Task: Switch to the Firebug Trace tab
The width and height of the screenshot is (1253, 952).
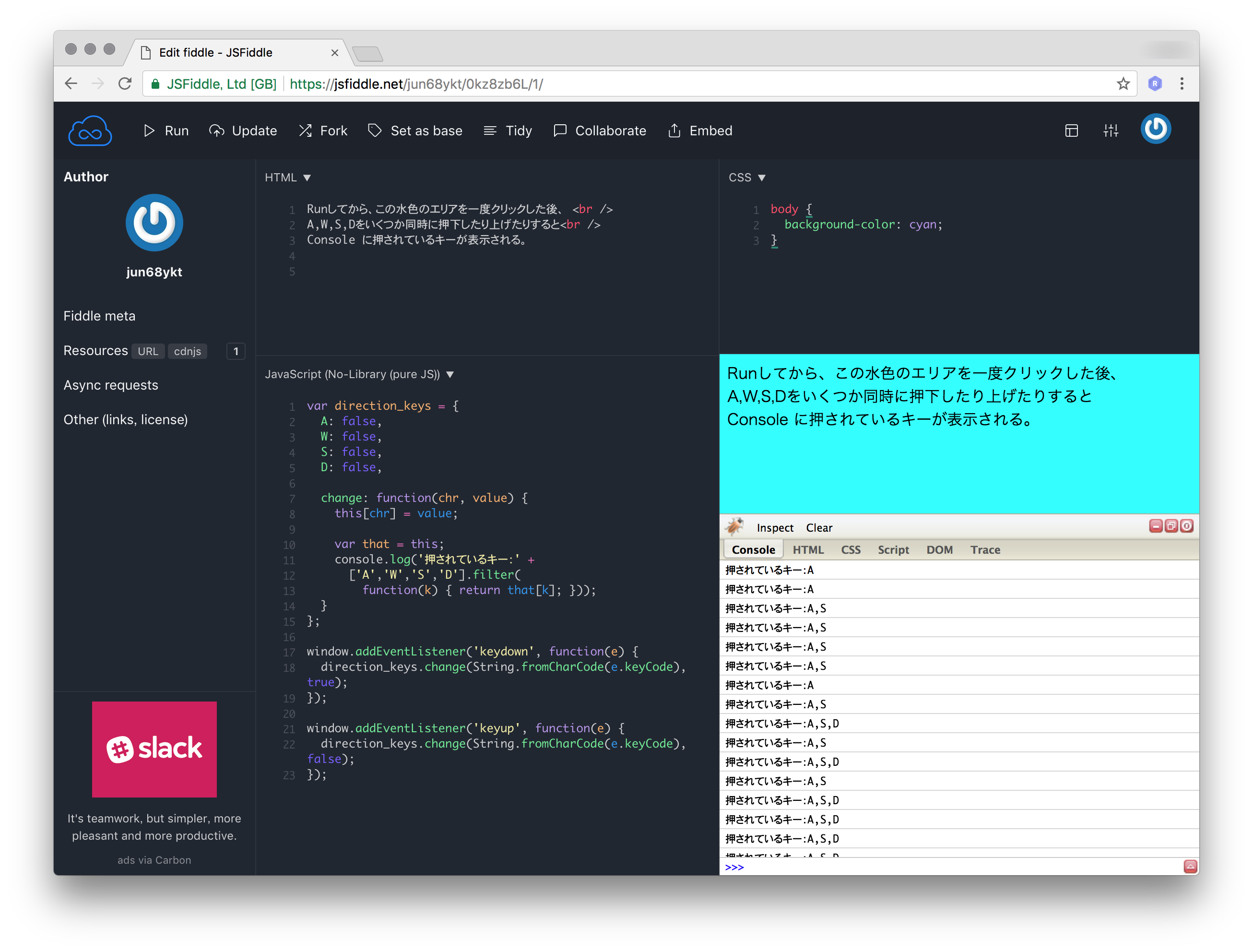Action: [x=985, y=550]
